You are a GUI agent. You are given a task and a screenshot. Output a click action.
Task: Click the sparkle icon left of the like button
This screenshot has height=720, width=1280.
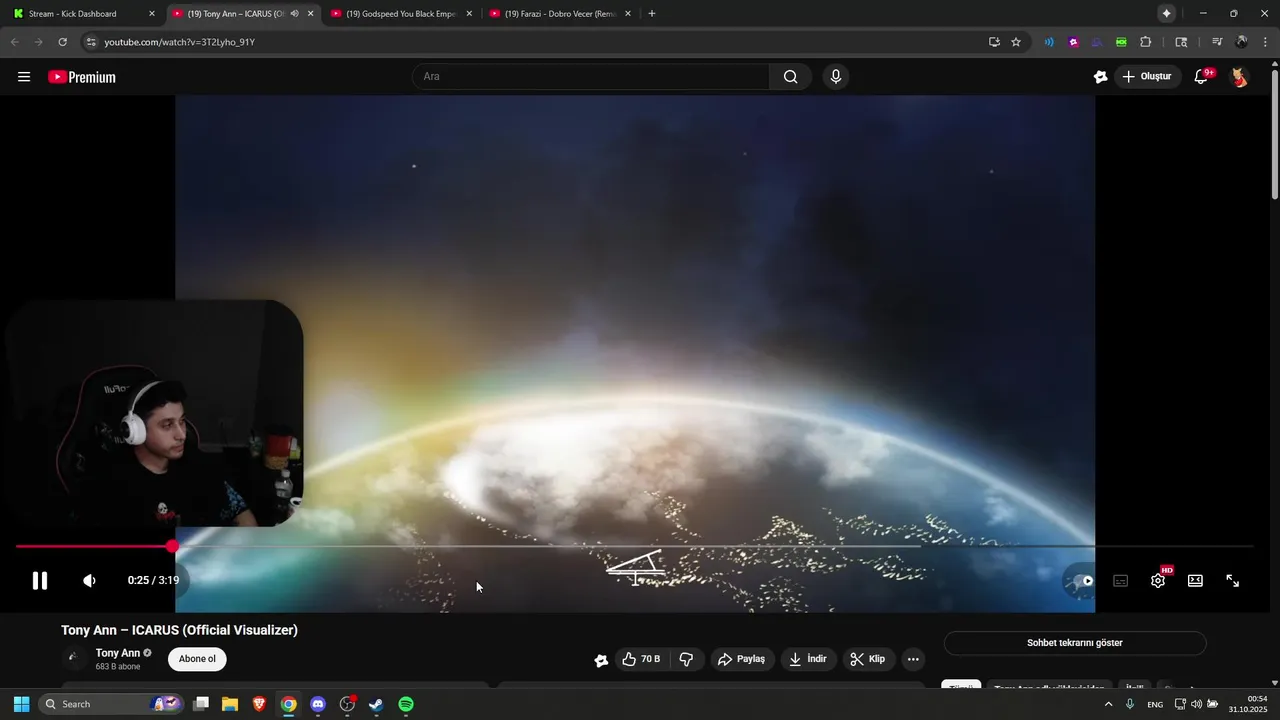(x=601, y=660)
